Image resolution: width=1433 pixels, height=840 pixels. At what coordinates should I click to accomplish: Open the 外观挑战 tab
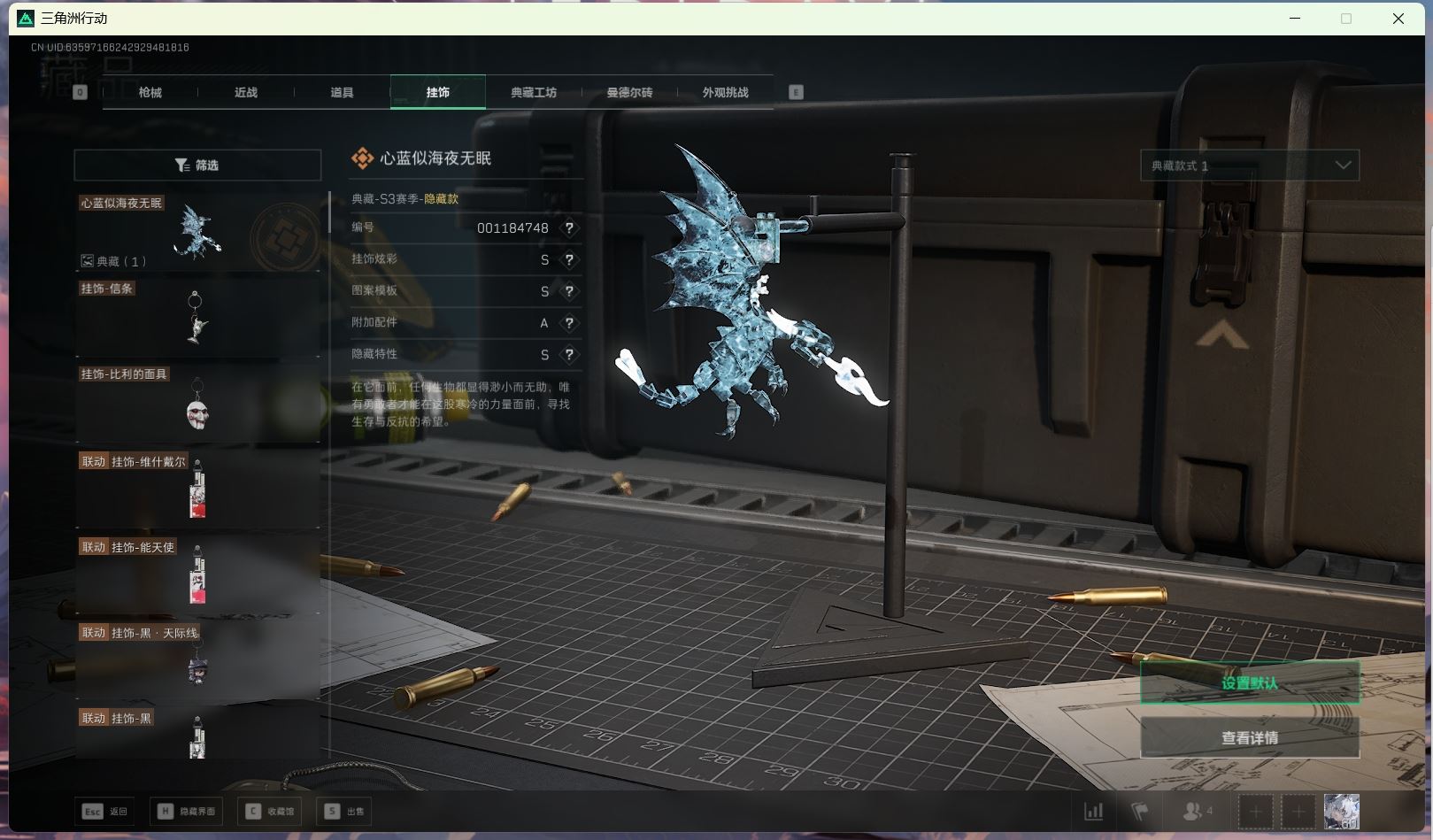pos(724,92)
